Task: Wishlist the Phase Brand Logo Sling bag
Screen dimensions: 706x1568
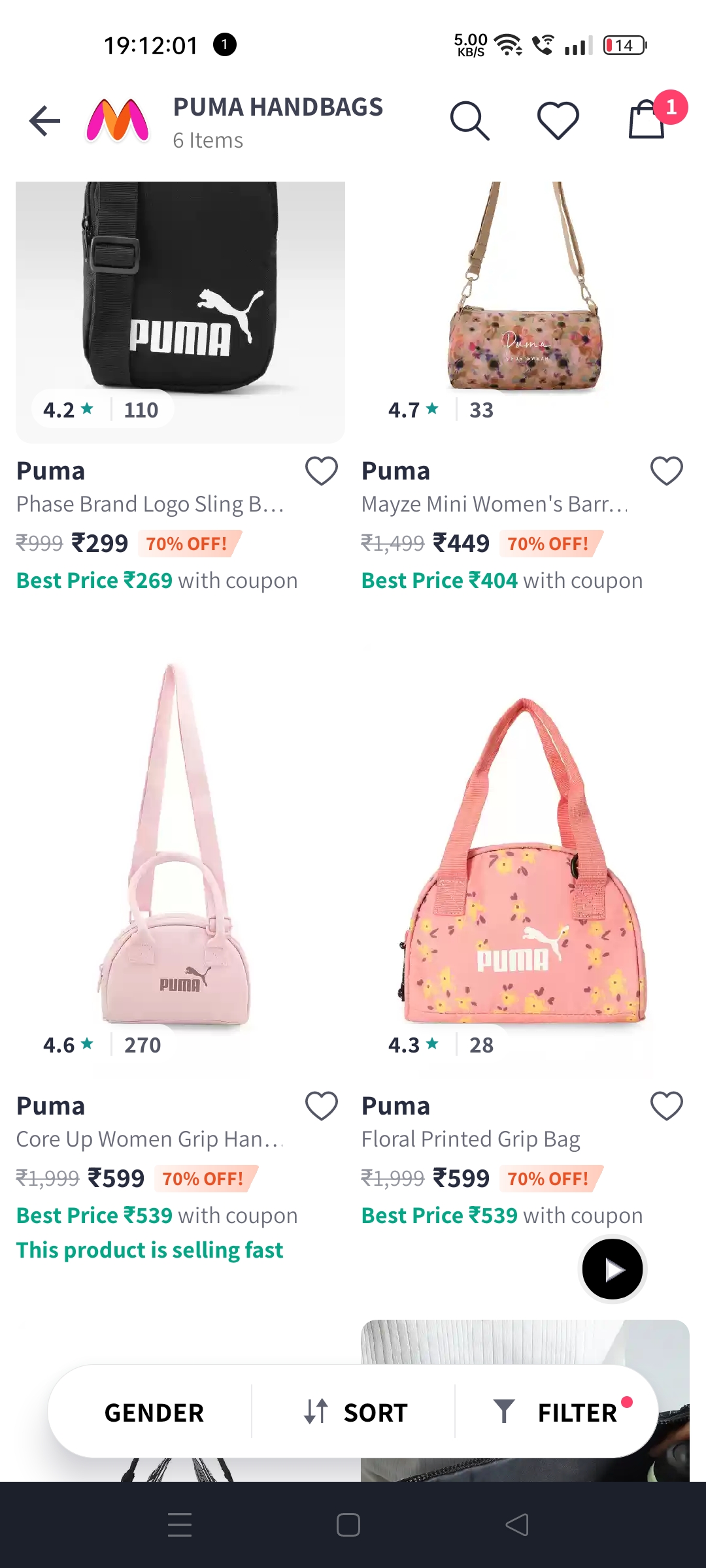Action: 322,471
